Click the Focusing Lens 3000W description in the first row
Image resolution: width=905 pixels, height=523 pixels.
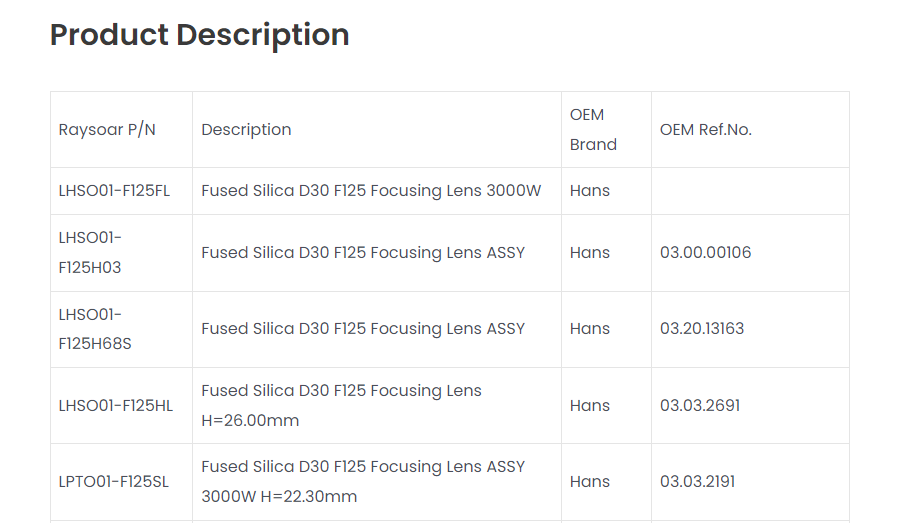371,191
